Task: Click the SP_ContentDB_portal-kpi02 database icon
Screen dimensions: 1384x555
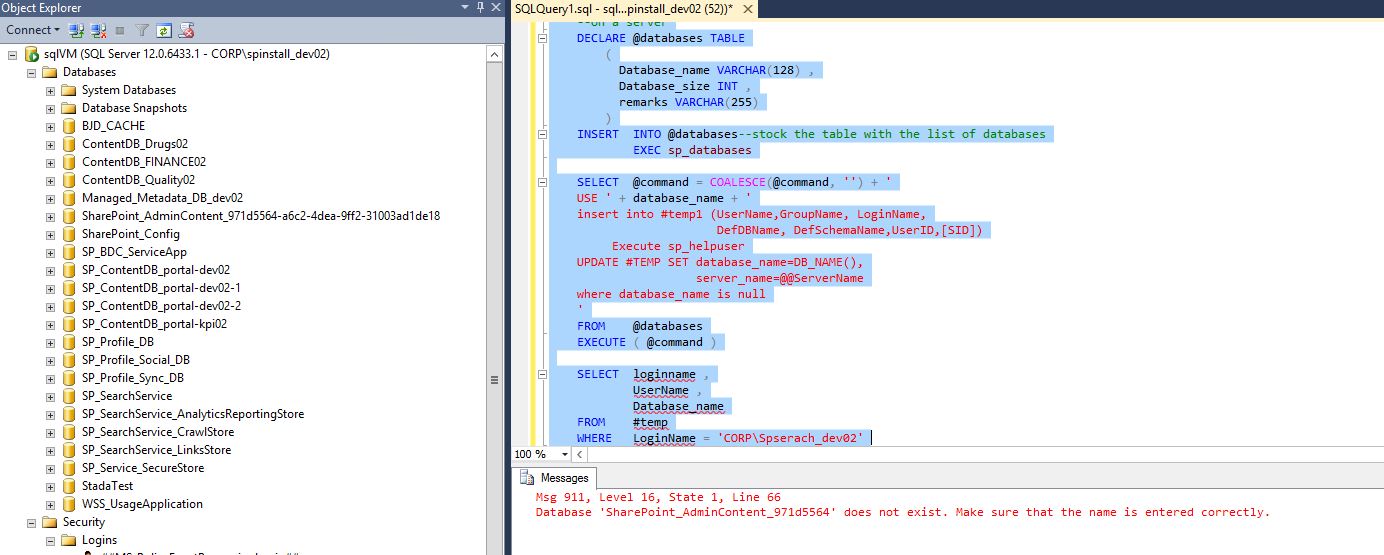Action: pyautogui.click(x=69, y=324)
